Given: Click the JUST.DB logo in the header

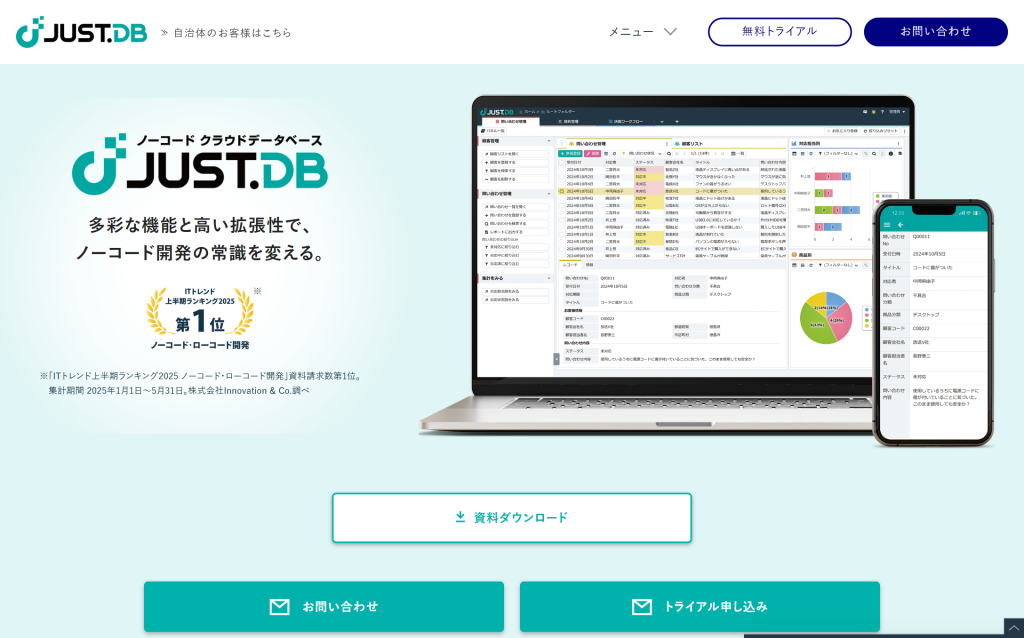Looking at the screenshot, I should 81,32.
